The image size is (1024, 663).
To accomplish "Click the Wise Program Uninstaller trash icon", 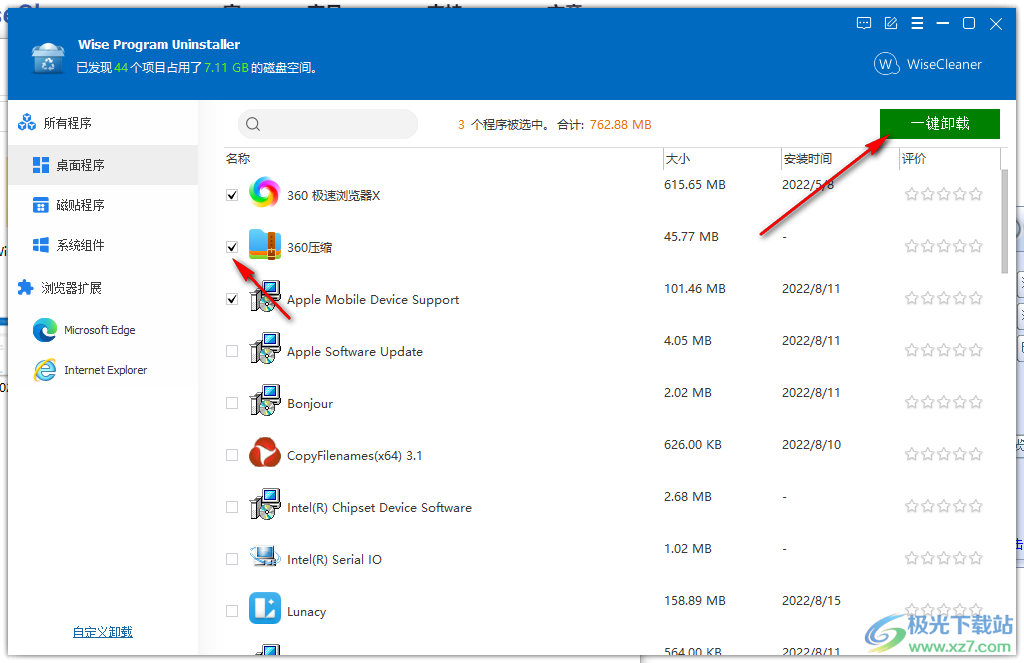I will (48, 59).
